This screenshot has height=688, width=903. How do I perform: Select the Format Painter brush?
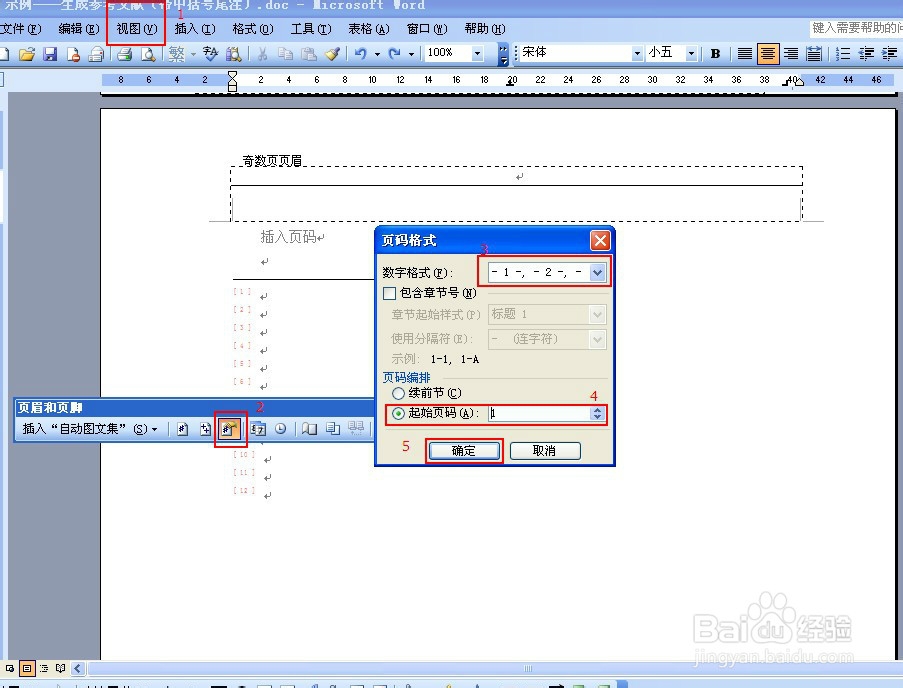click(332, 54)
